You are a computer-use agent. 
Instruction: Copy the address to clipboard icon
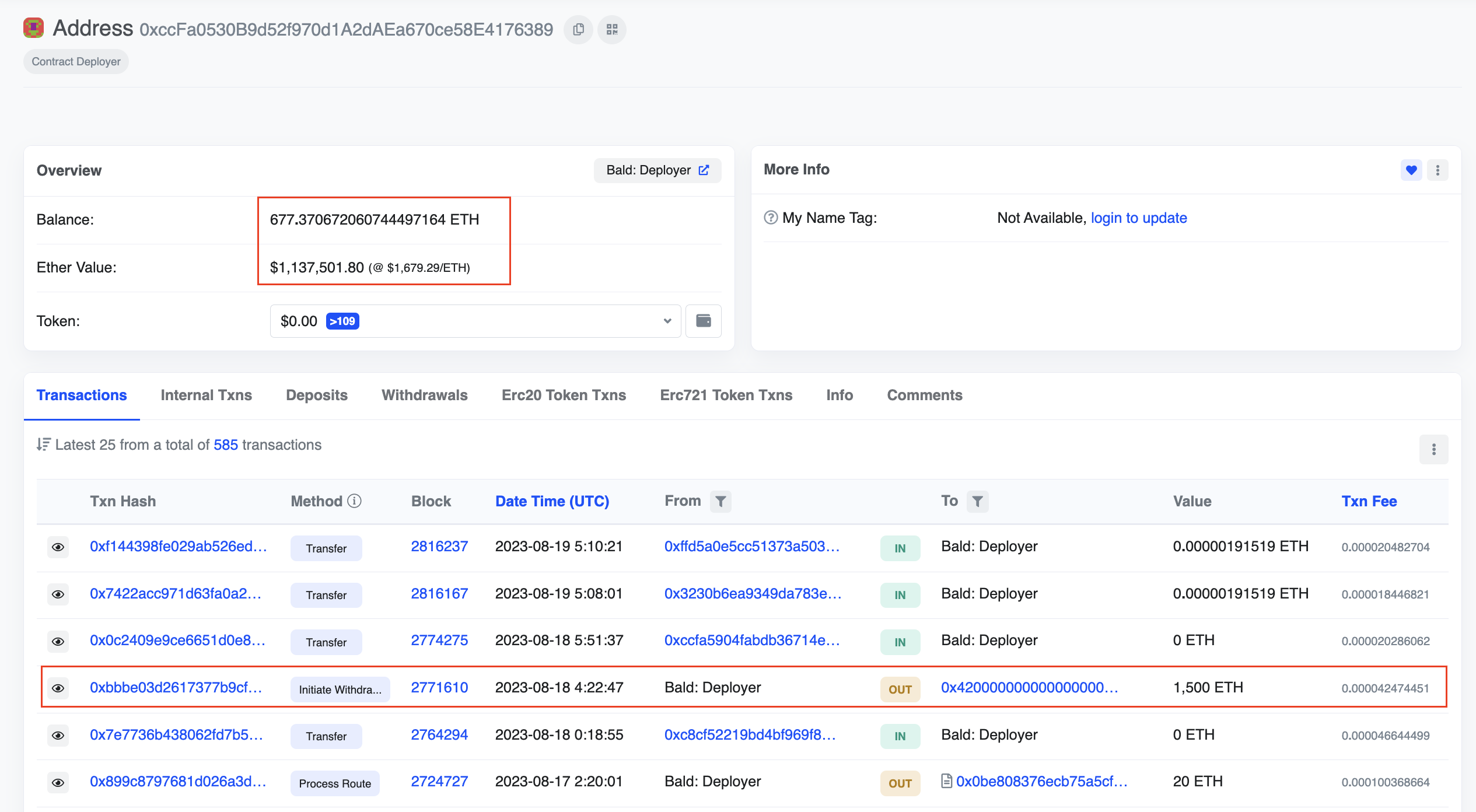point(578,30)
